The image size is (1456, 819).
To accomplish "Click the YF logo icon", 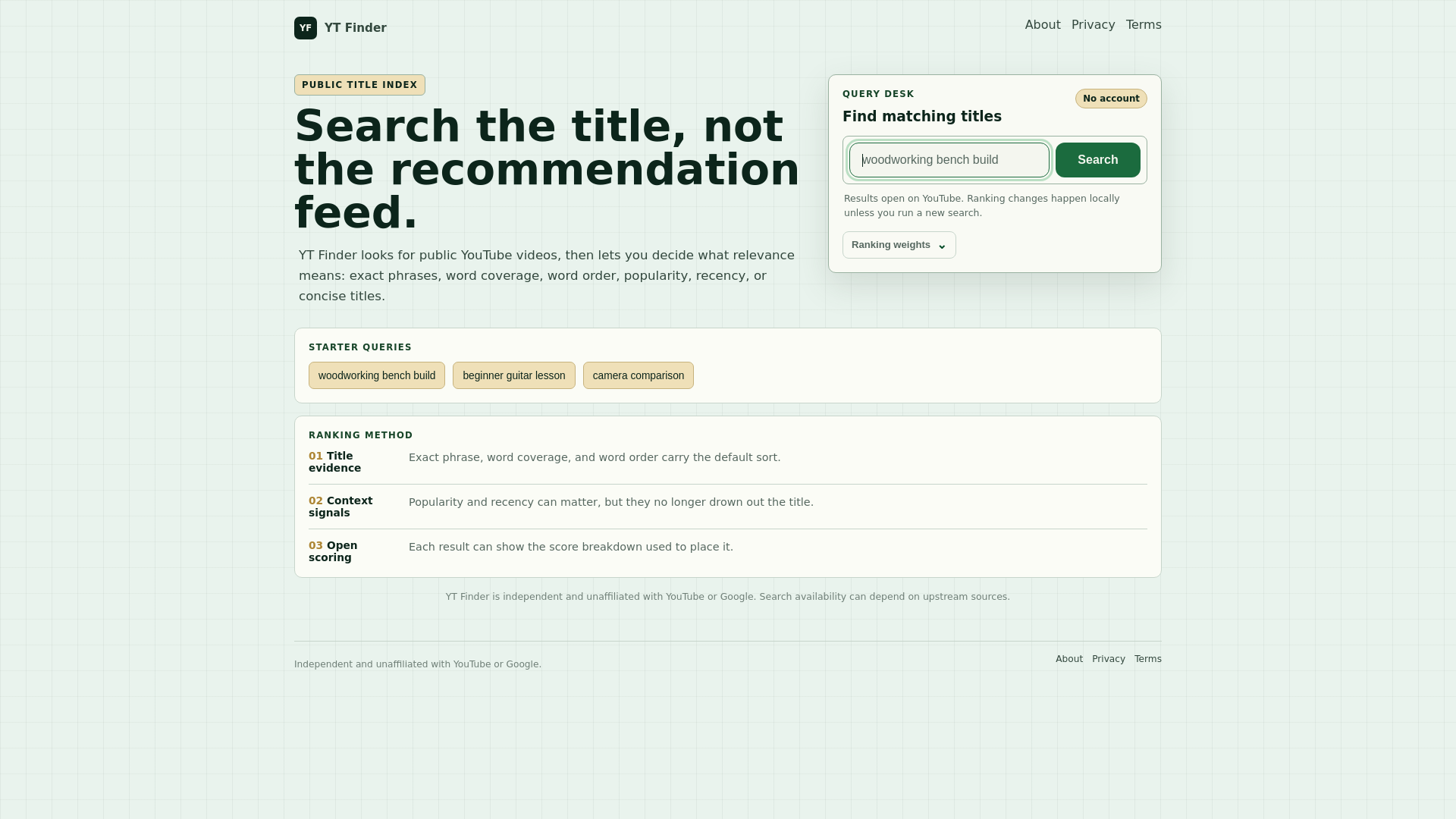I will [x=306, y=28].
